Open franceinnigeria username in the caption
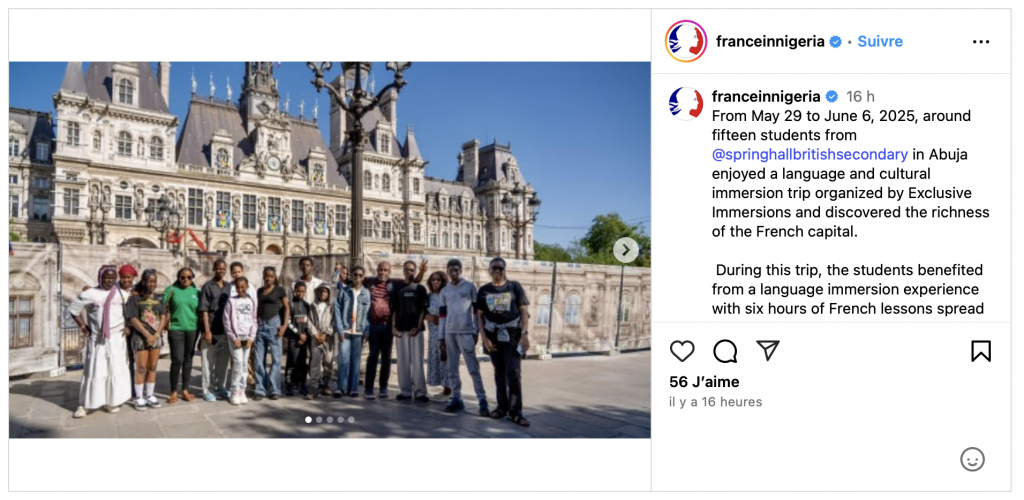The image size is (1024, 500). [766, 97]
